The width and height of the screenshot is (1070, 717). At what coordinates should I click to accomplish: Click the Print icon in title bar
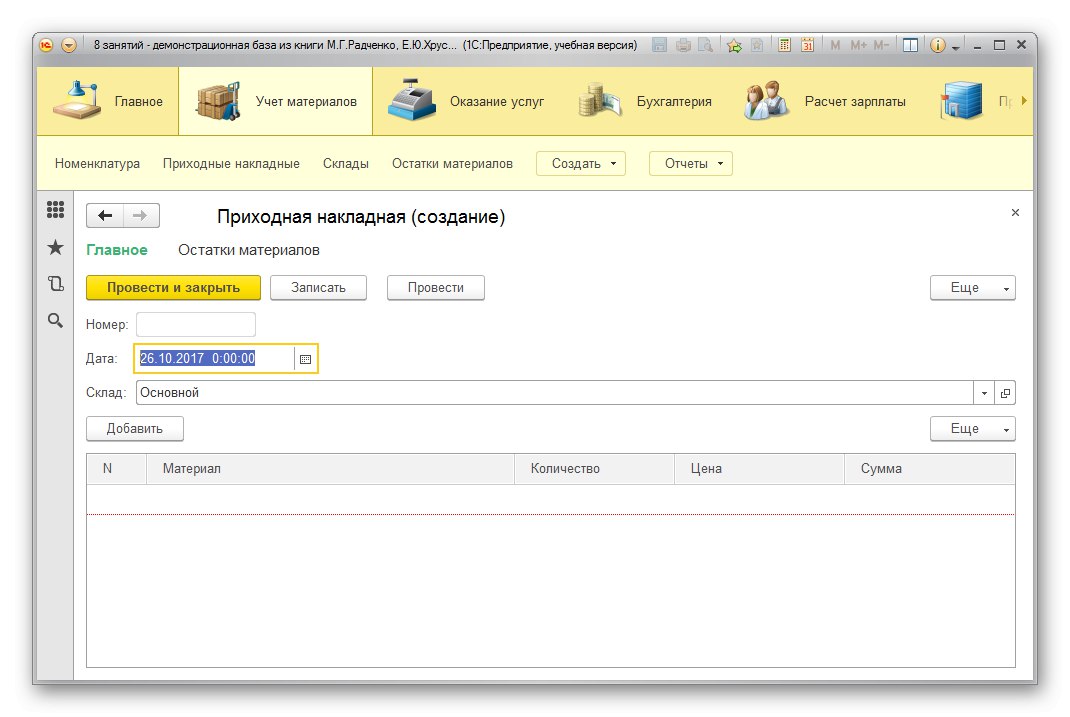tap(683, 45)
